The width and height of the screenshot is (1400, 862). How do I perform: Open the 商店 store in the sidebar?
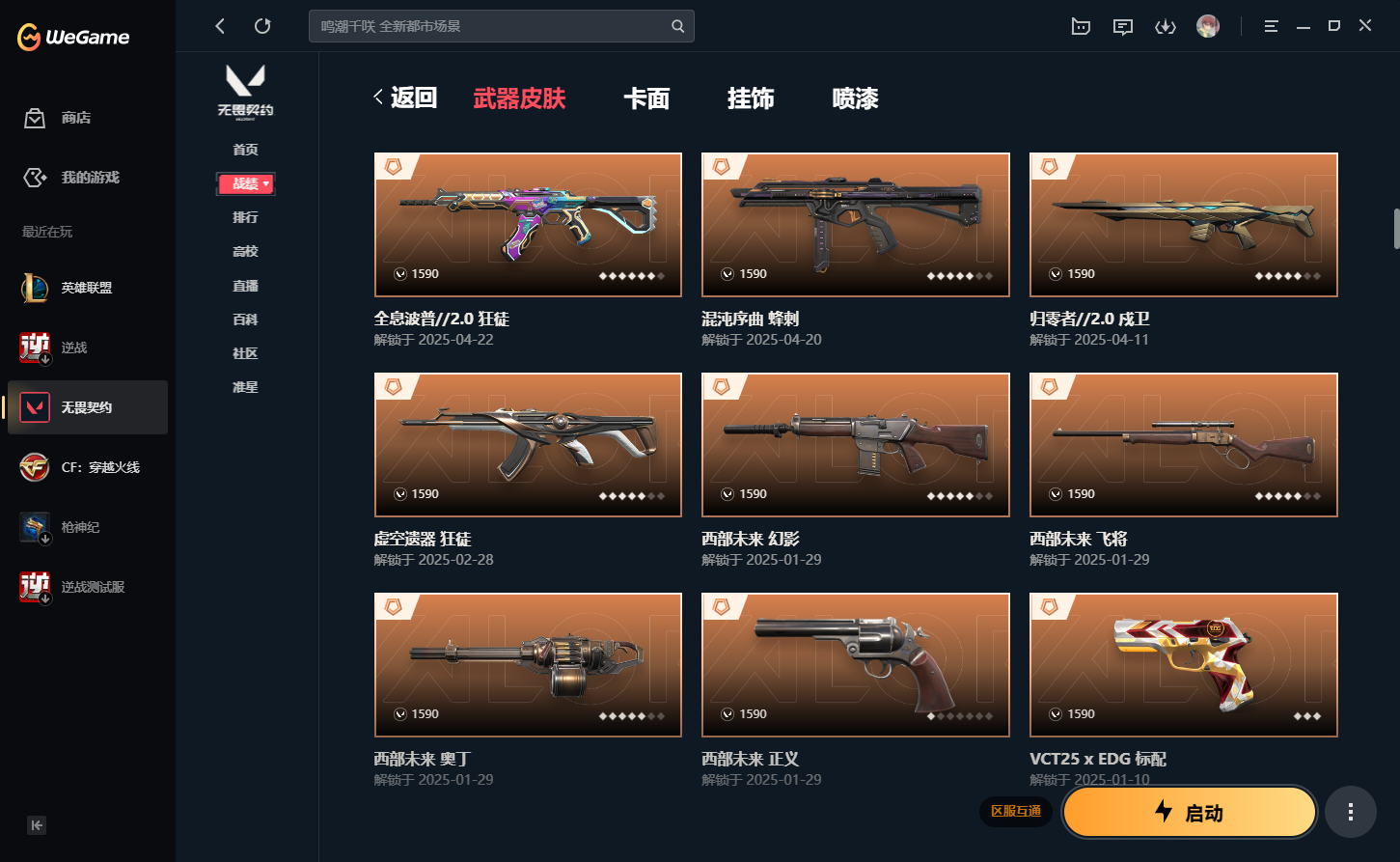click(76, 118)
